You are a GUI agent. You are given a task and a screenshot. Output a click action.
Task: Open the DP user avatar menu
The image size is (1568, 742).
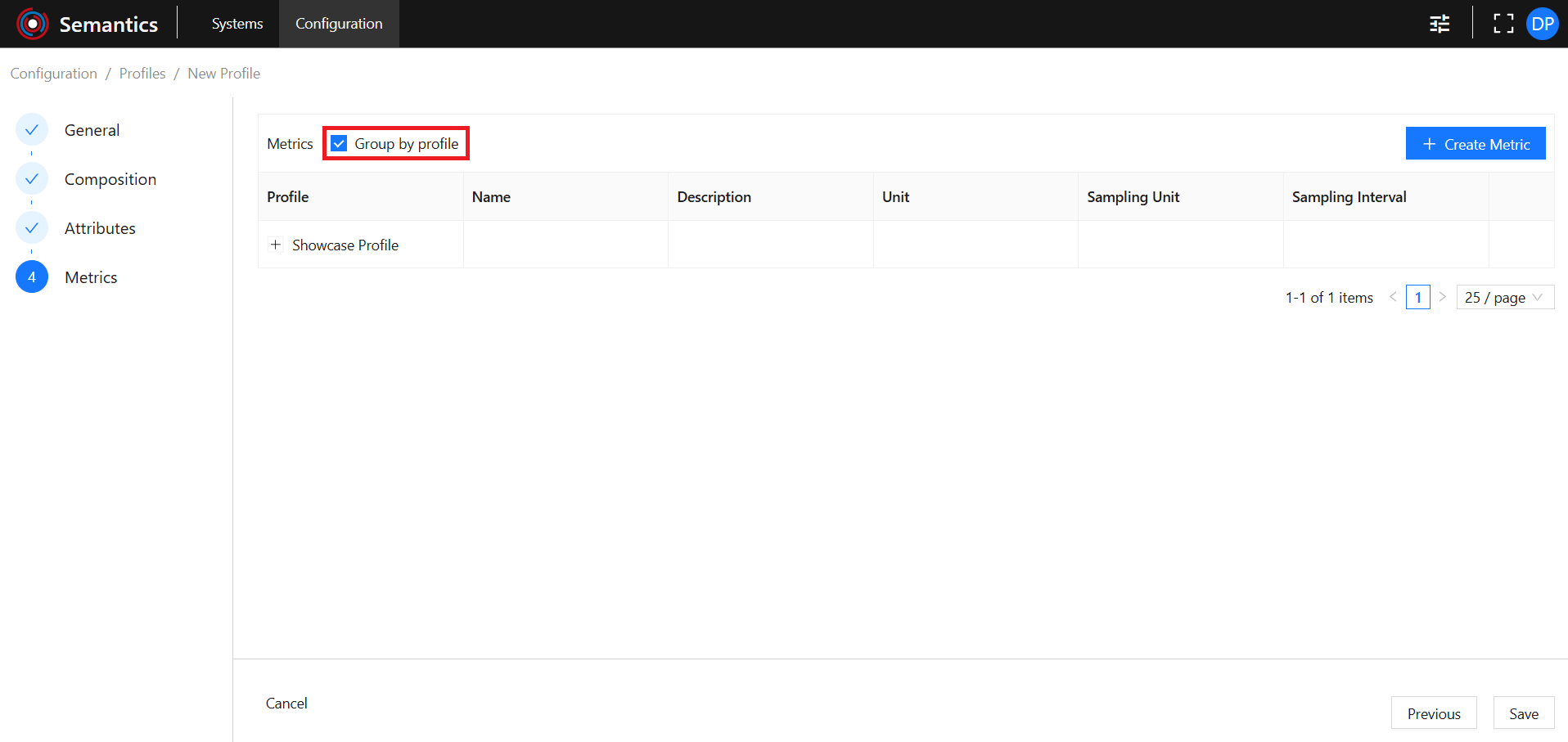[1543, 24]
